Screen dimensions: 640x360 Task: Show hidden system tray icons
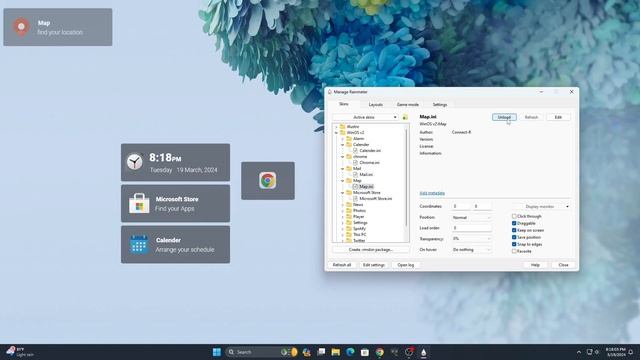(579, 352)
